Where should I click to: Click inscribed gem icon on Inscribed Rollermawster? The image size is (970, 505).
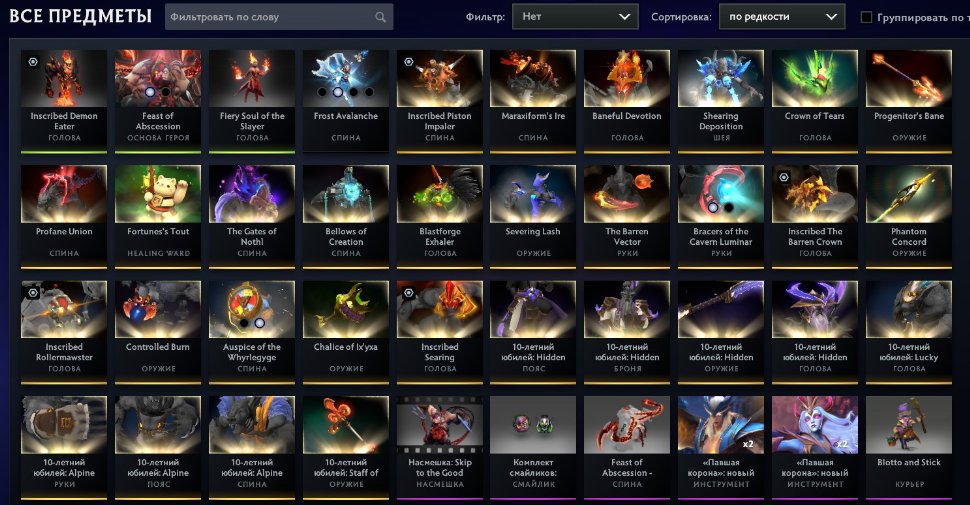(33, 293)
